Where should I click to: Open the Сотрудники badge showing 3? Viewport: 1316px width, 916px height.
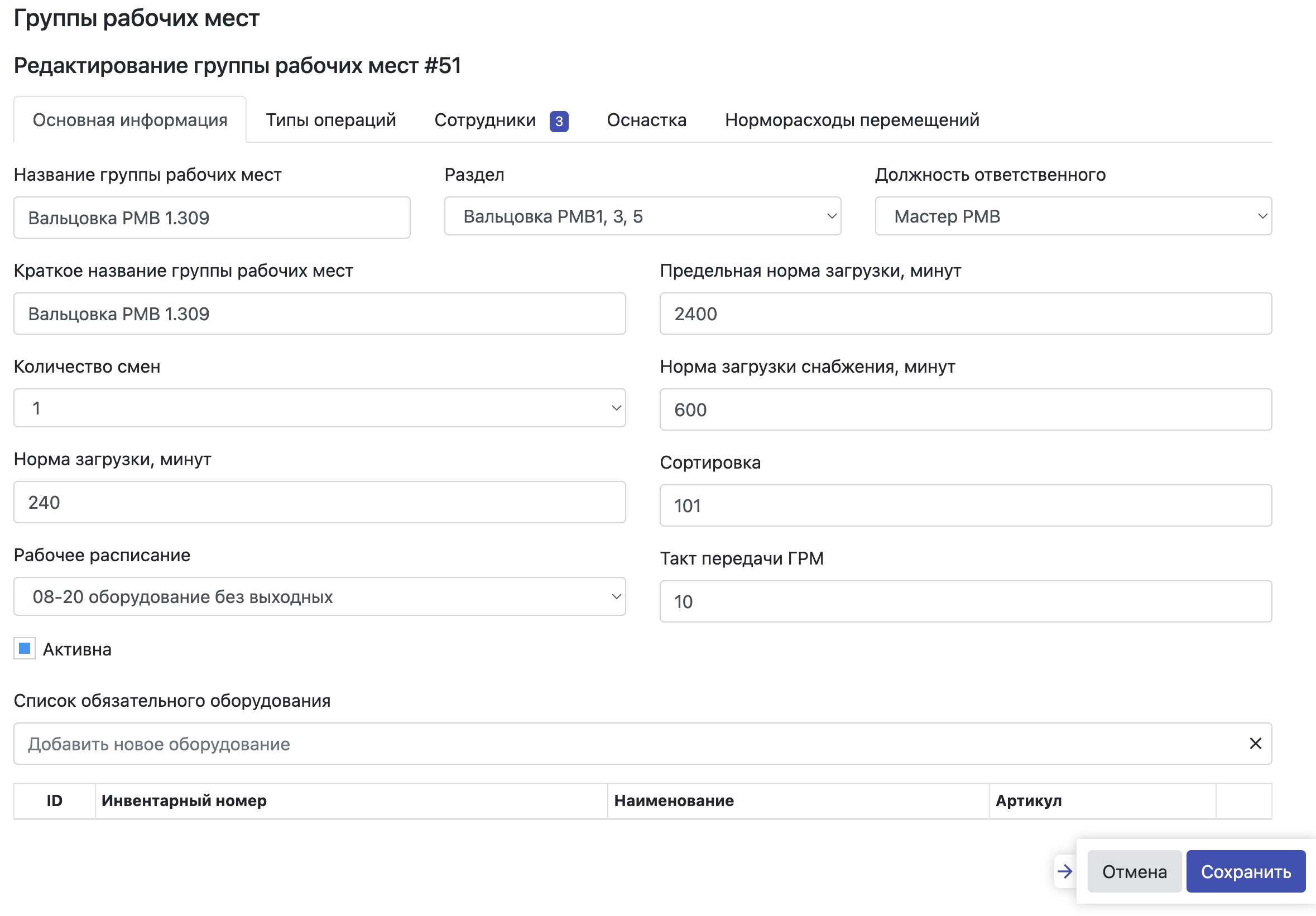coord(558,121)
